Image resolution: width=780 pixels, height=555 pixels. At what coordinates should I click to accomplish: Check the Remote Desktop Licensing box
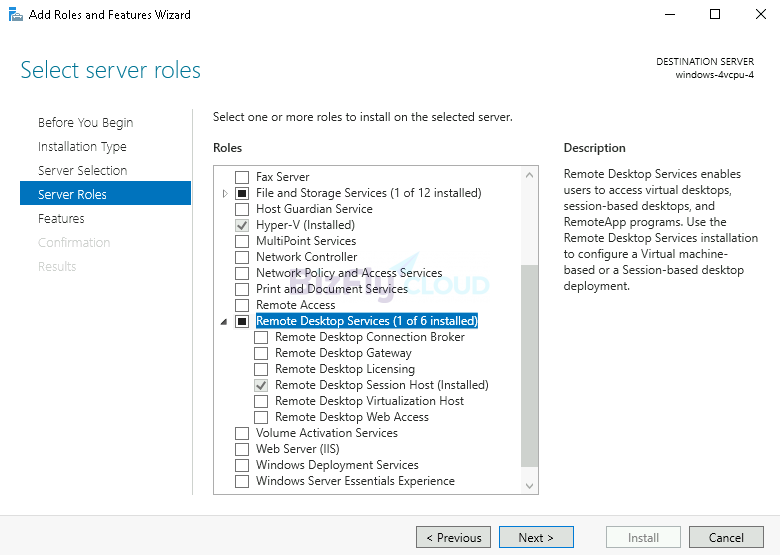point(261,370)
